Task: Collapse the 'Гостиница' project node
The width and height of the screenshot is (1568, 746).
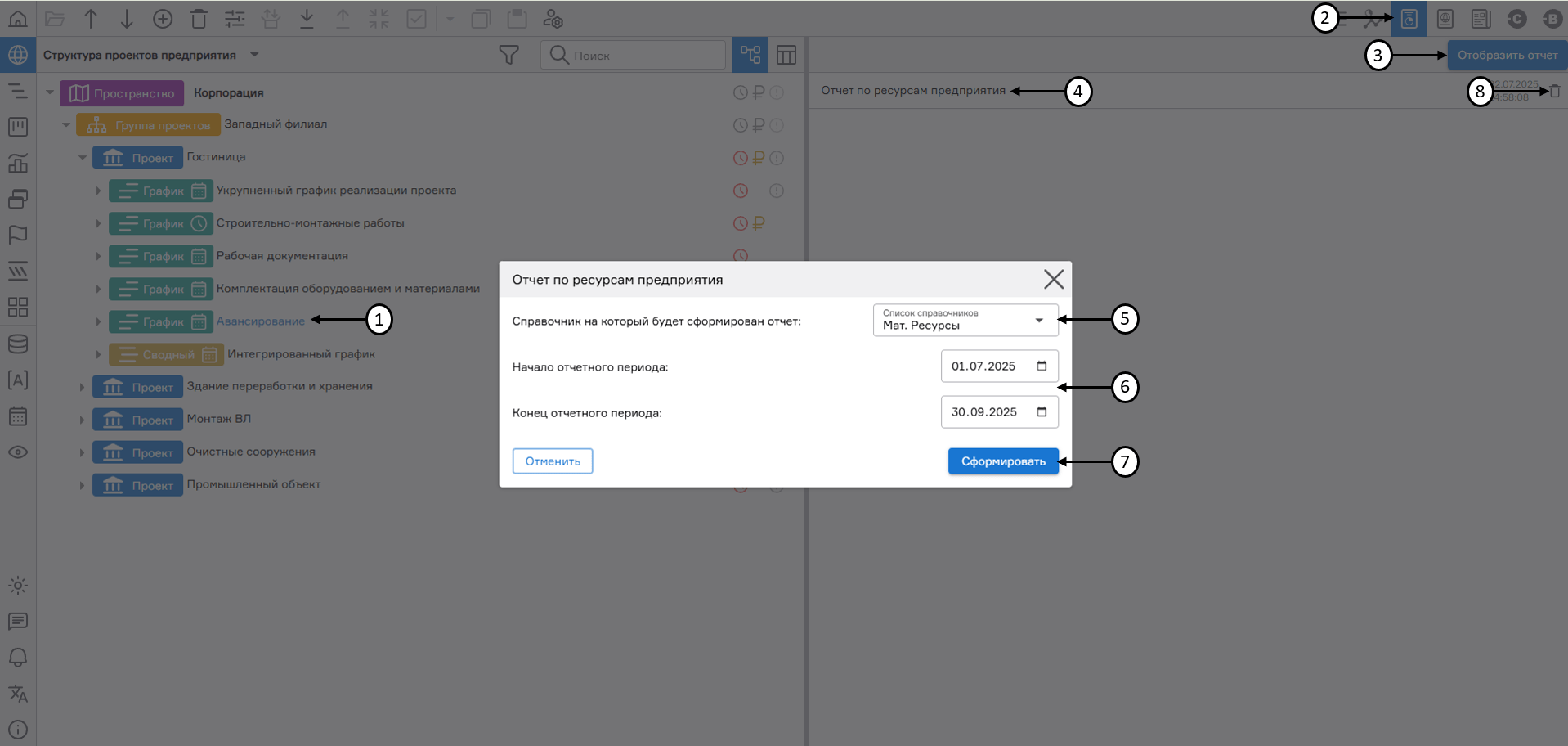Action: pos(83,157)
